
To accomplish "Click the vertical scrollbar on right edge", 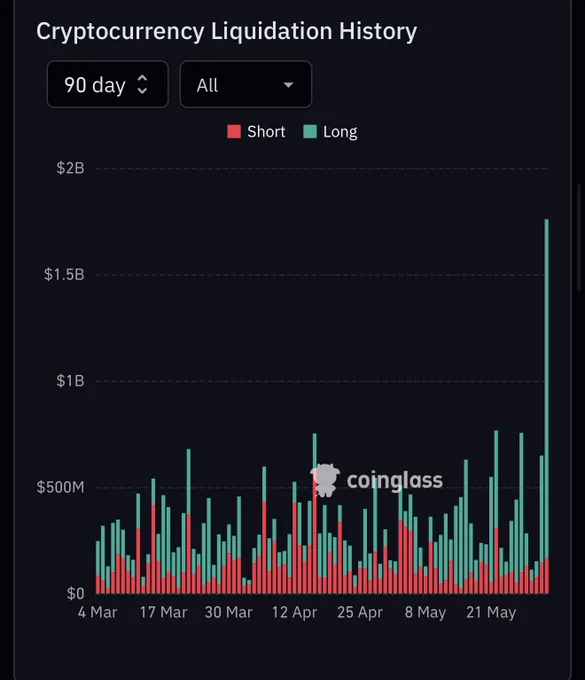I will (579, 238).
